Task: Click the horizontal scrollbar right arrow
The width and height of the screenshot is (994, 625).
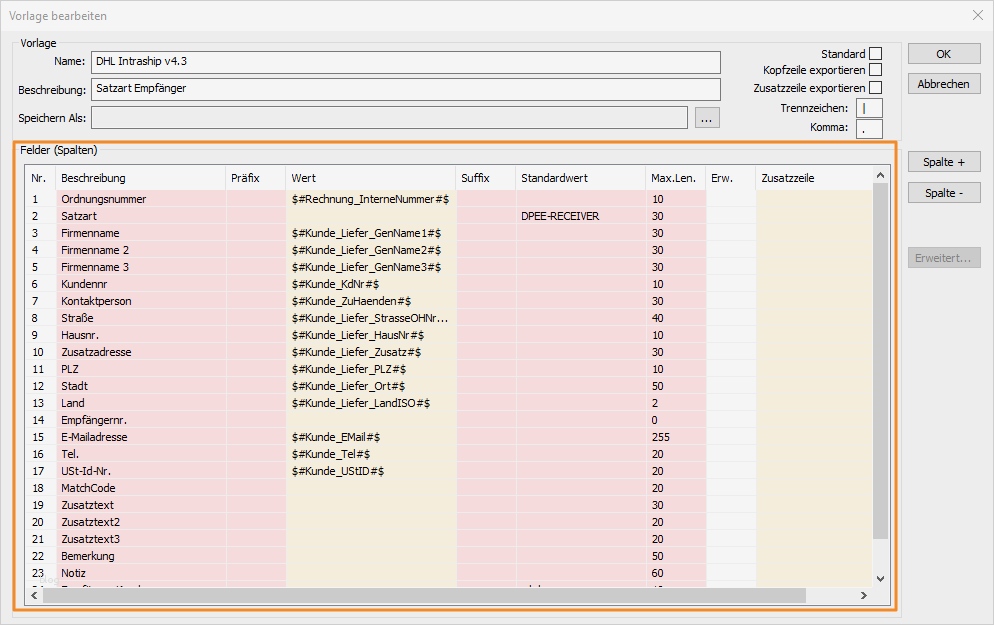Action: pyautogui.click(x=864, y=596)
